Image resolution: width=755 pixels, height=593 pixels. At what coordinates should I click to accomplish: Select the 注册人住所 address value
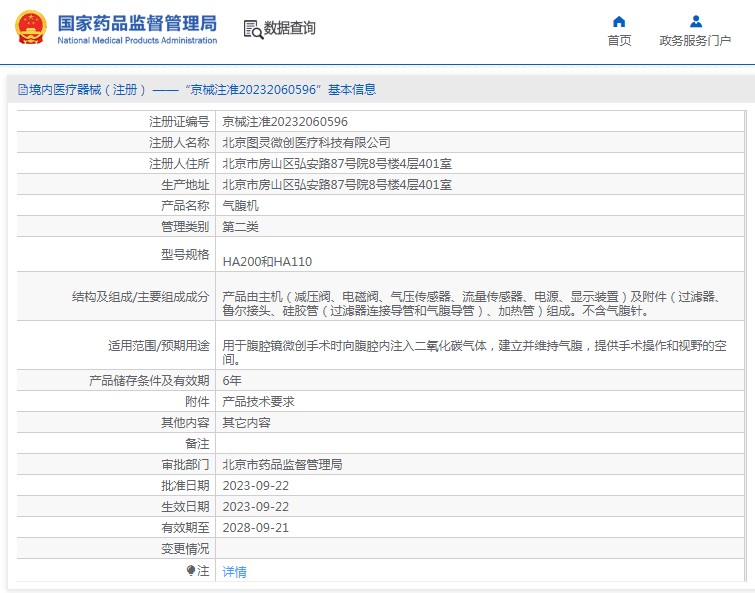coord(337,164)
